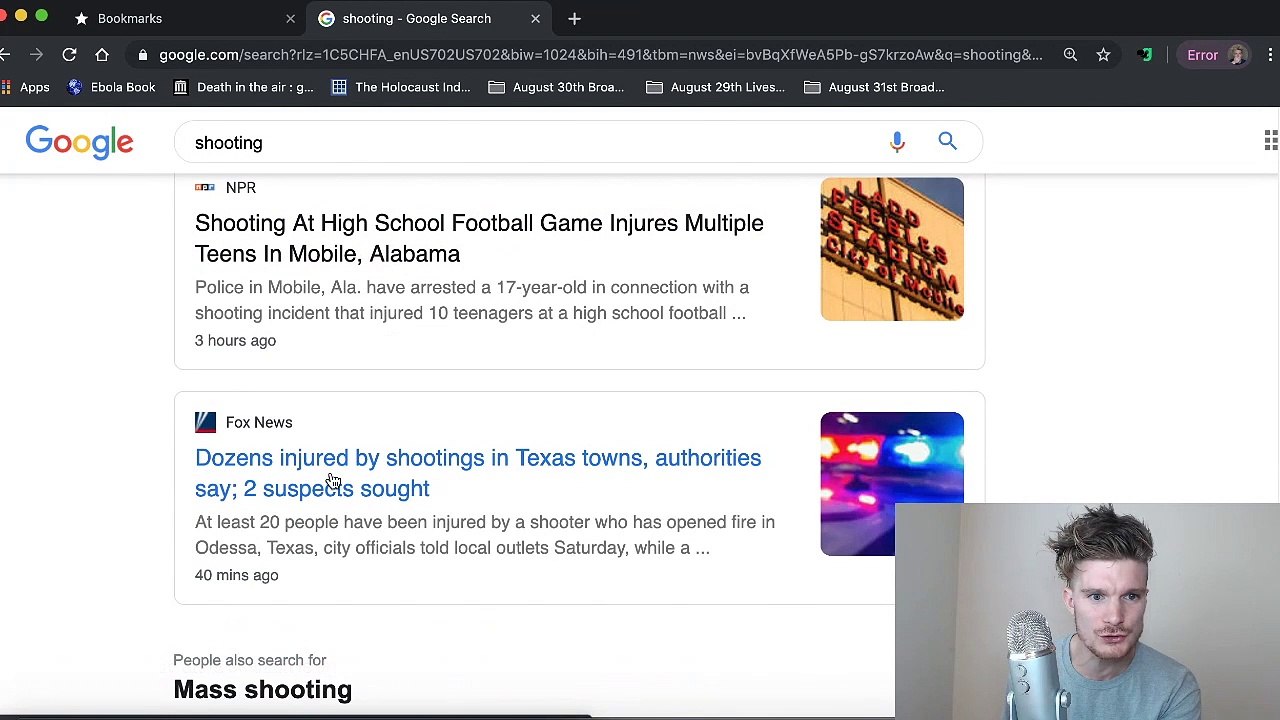Expand the August 30th Broa... bookmark folder
This screenshot has height=720, width=1280.
pyautogui.click(x=556, y=87)
